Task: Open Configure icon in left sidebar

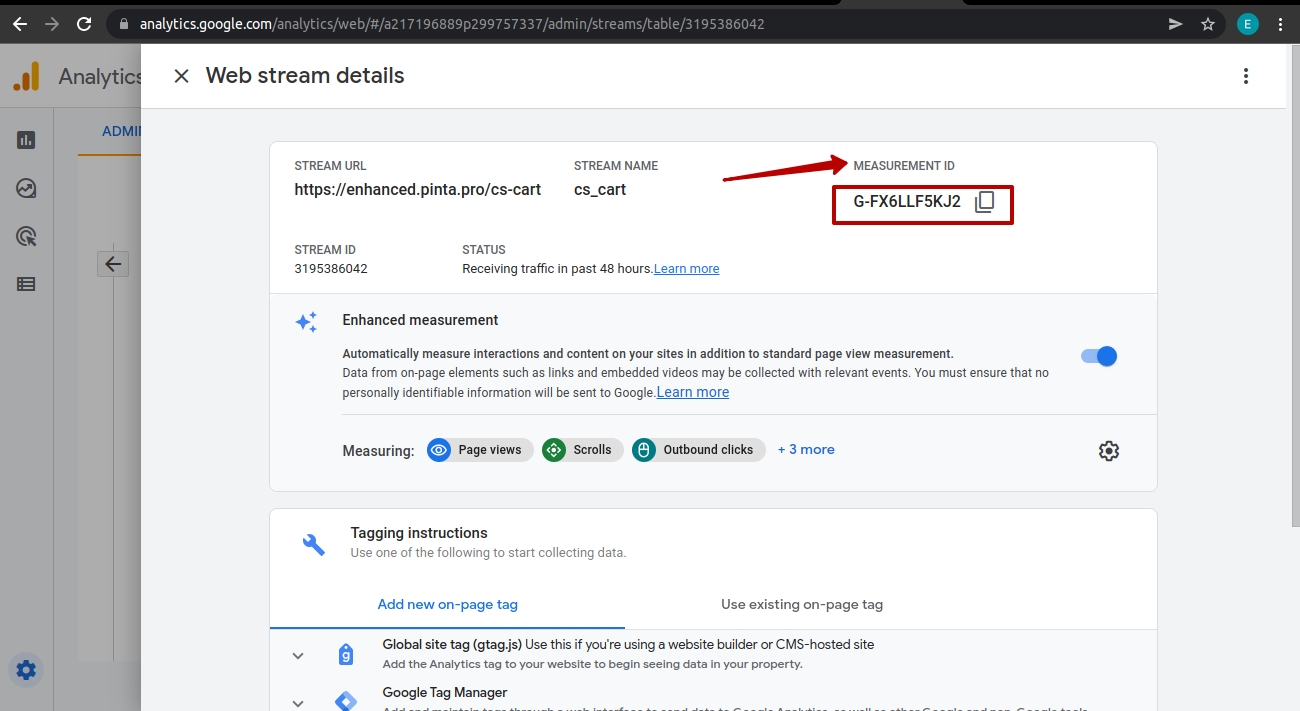Action: pyautogui.click(x=27, y=284)
